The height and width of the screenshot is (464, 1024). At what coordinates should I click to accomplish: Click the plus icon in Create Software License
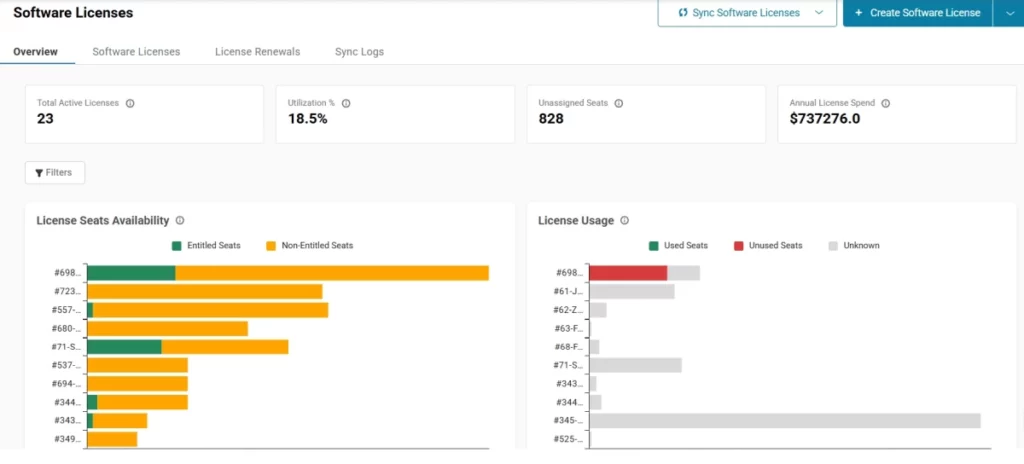pos(858,13)
